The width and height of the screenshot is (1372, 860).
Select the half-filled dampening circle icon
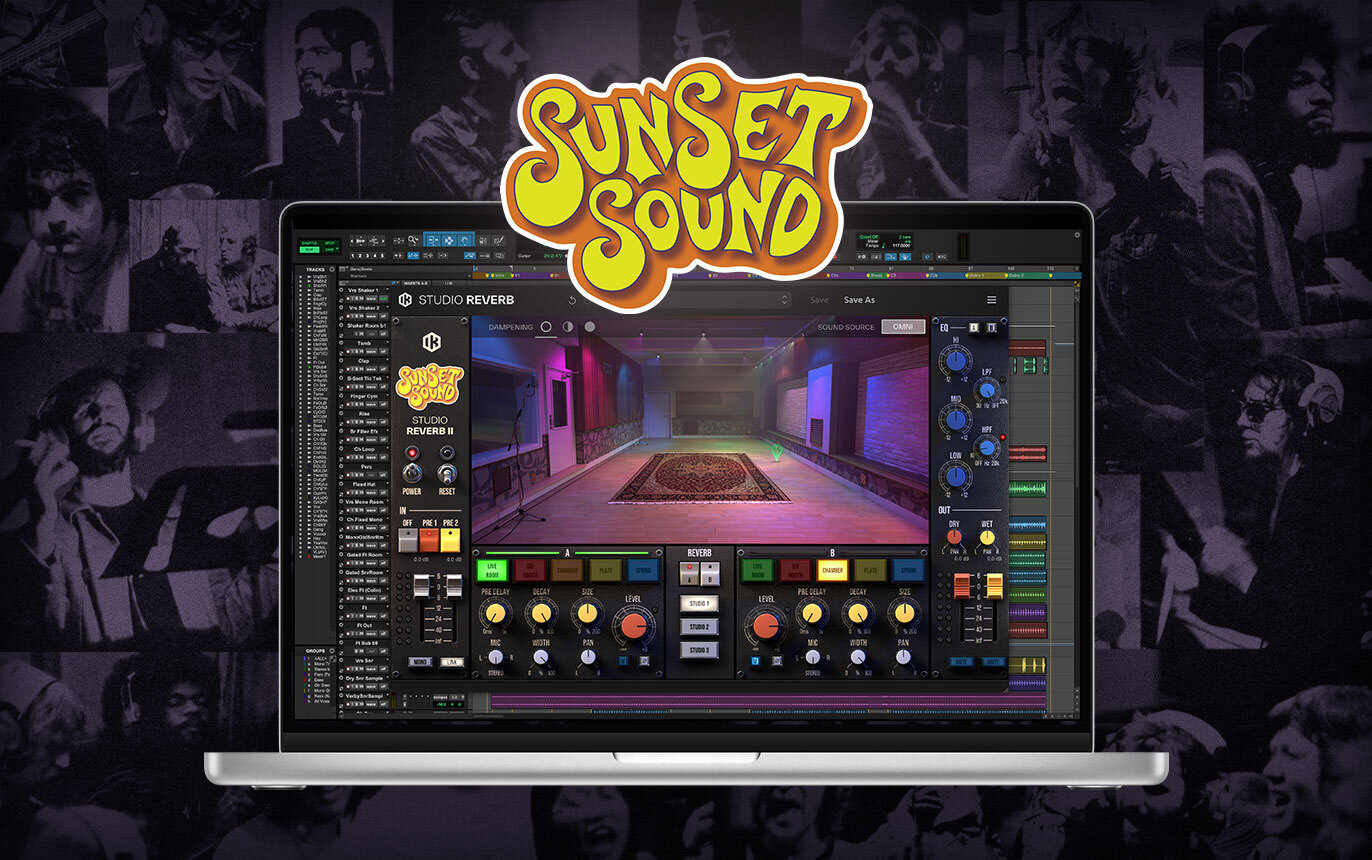568,327
